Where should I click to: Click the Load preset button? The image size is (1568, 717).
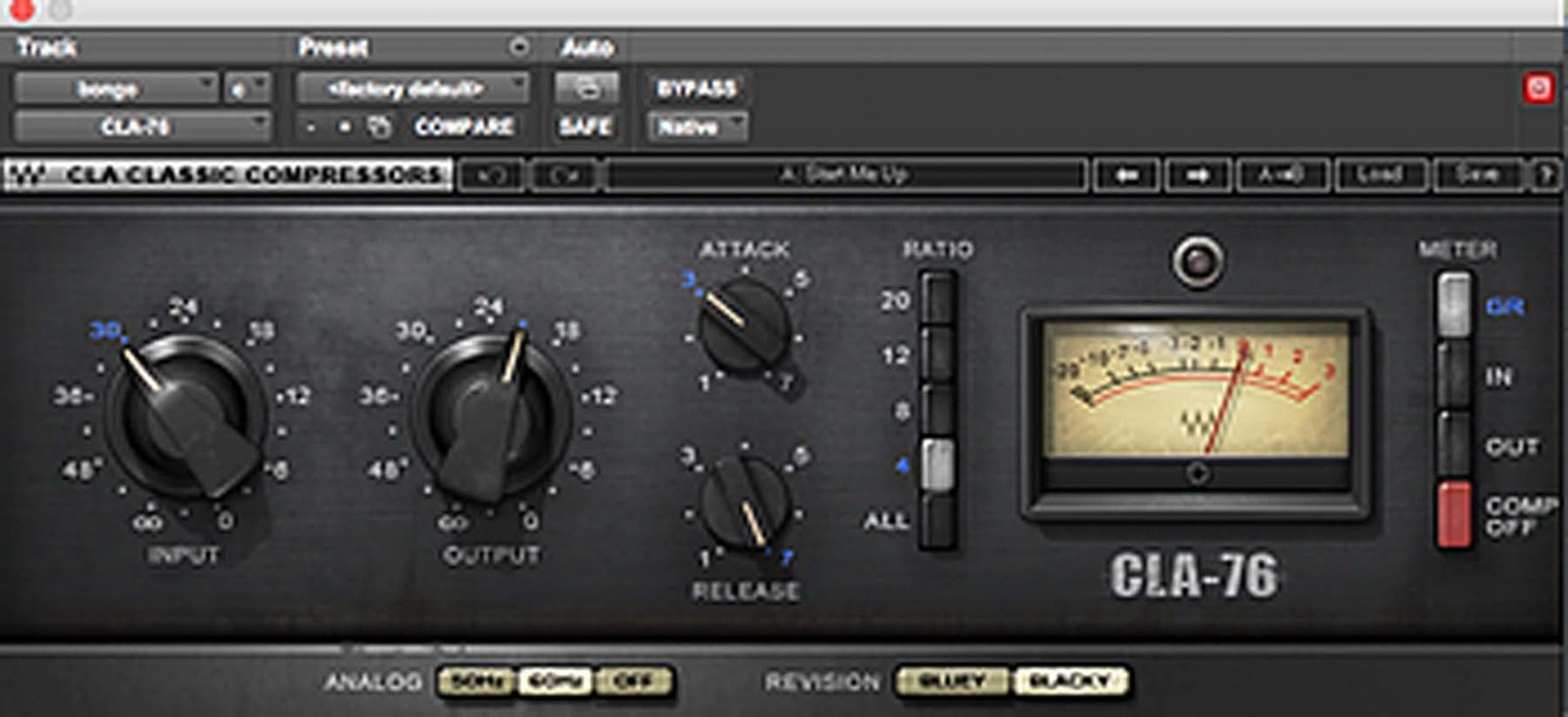[1380, 175]
